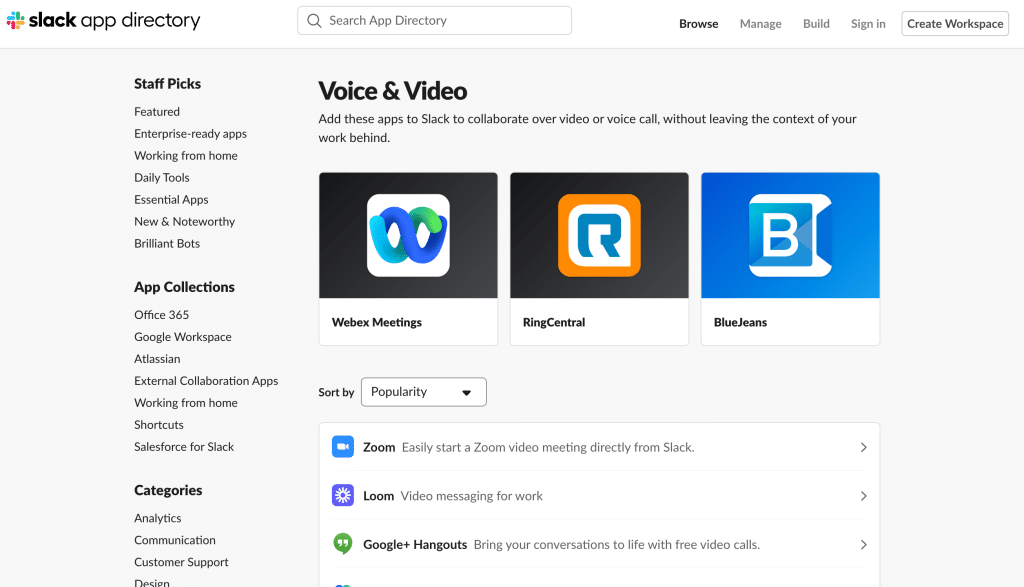Click the Google+ Hangouts icon
This screenshot has width=1024, height=587.
pos(343,543)
